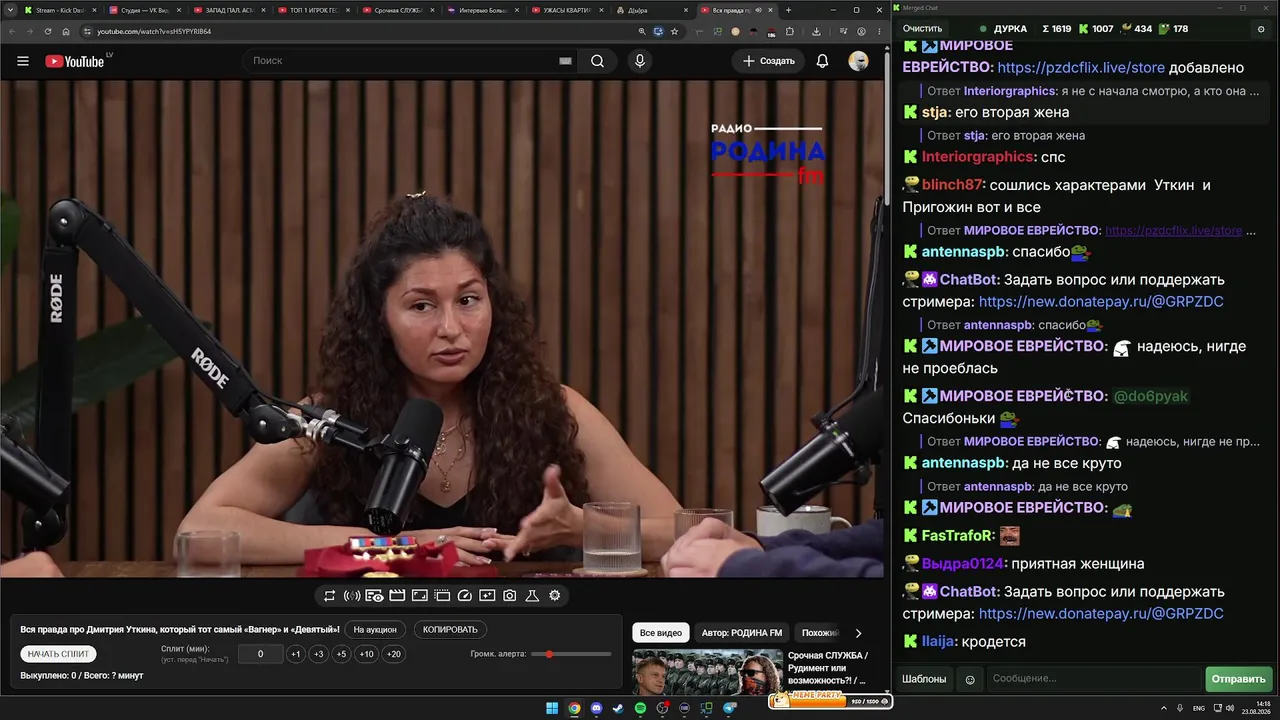Add +10 minutes to the split
1280x720 pixels.
(367, 654)
